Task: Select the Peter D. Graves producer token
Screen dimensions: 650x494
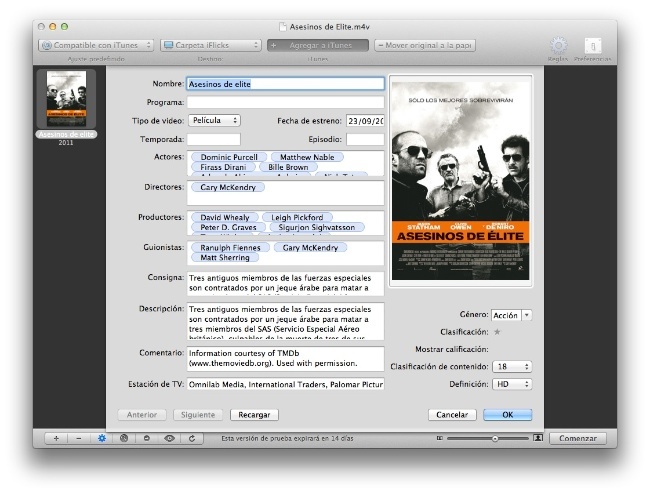Action: (228, 227)
